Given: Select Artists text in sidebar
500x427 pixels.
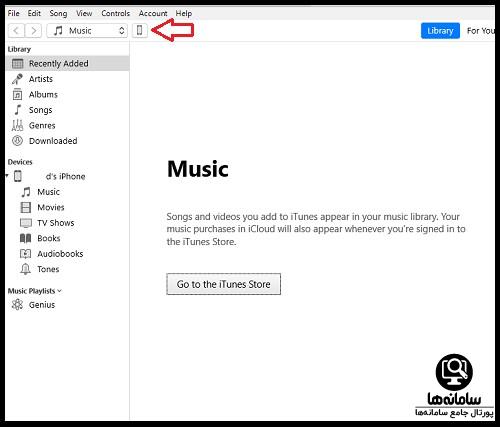Looking at the screenshot, I should pos(41,79).
